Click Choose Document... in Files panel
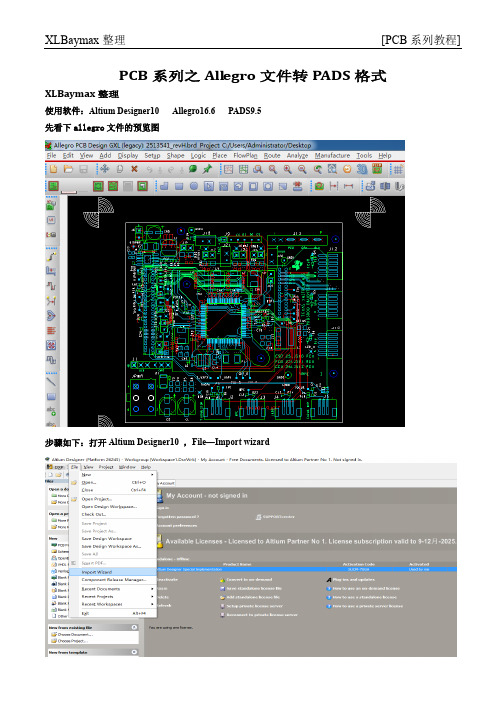This screenshot has height=702, width=496. 75,634
